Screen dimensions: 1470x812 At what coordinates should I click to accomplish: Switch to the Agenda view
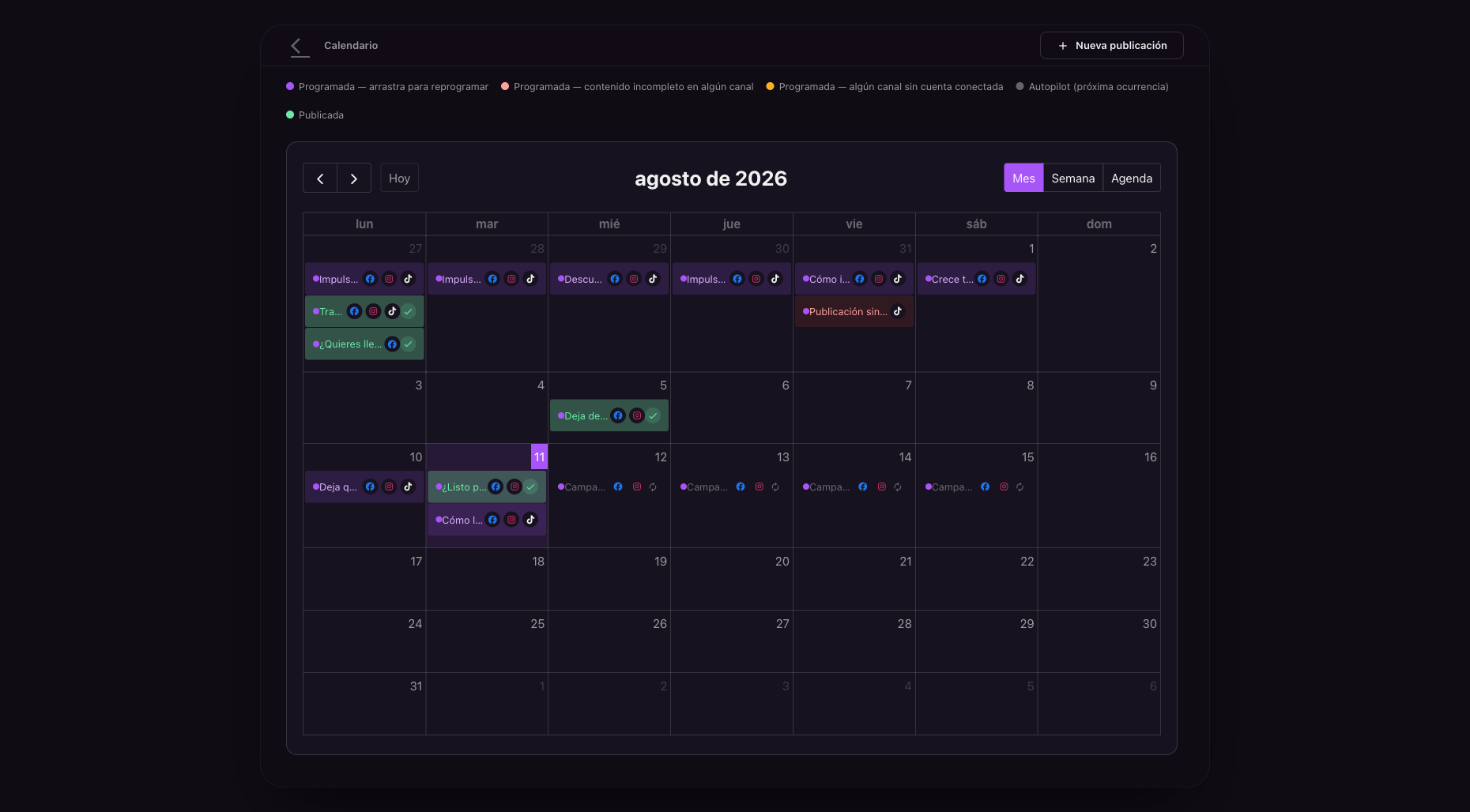[x=1131, y=179]
